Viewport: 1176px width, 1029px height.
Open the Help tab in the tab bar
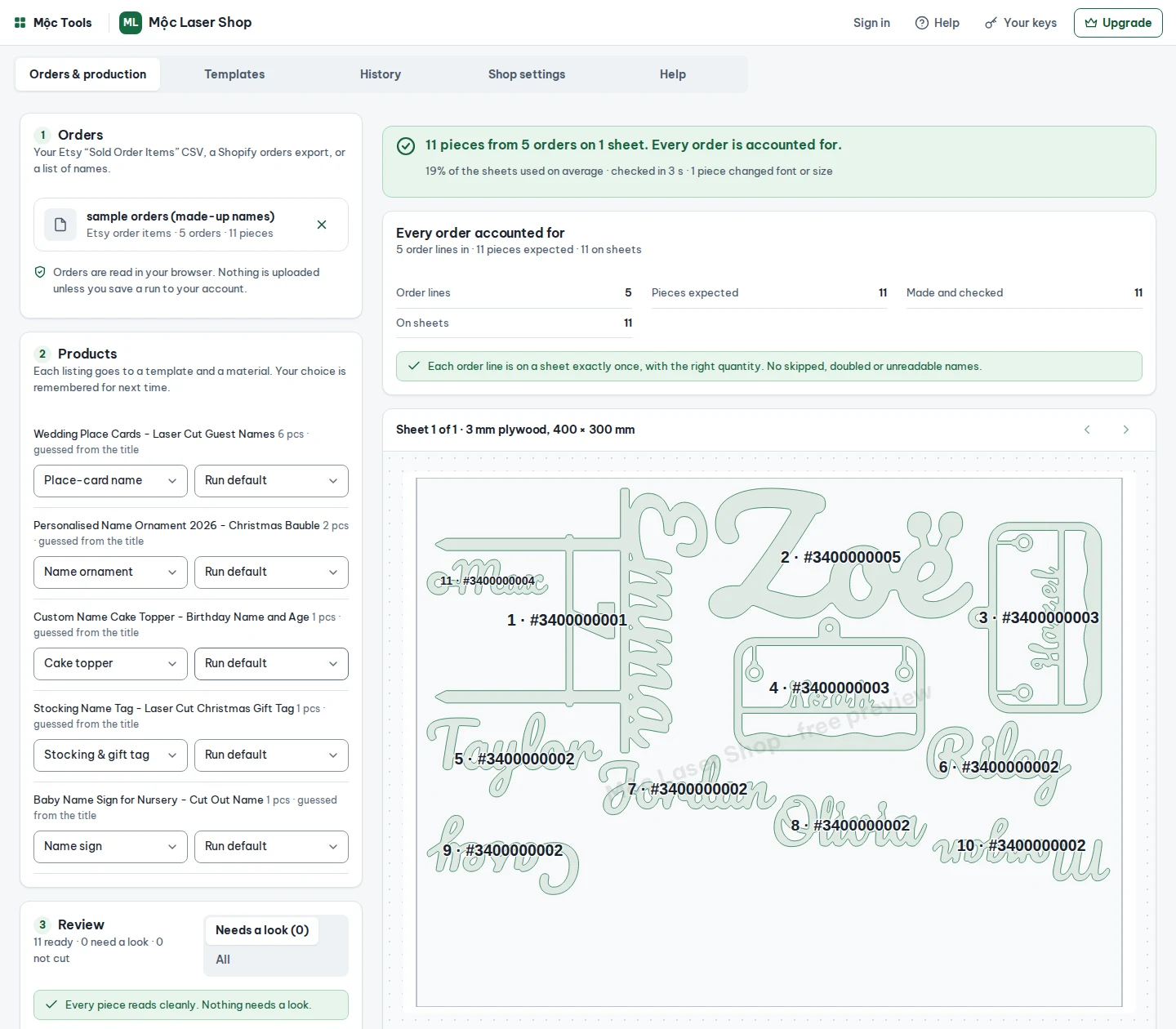tap(673, 74)
